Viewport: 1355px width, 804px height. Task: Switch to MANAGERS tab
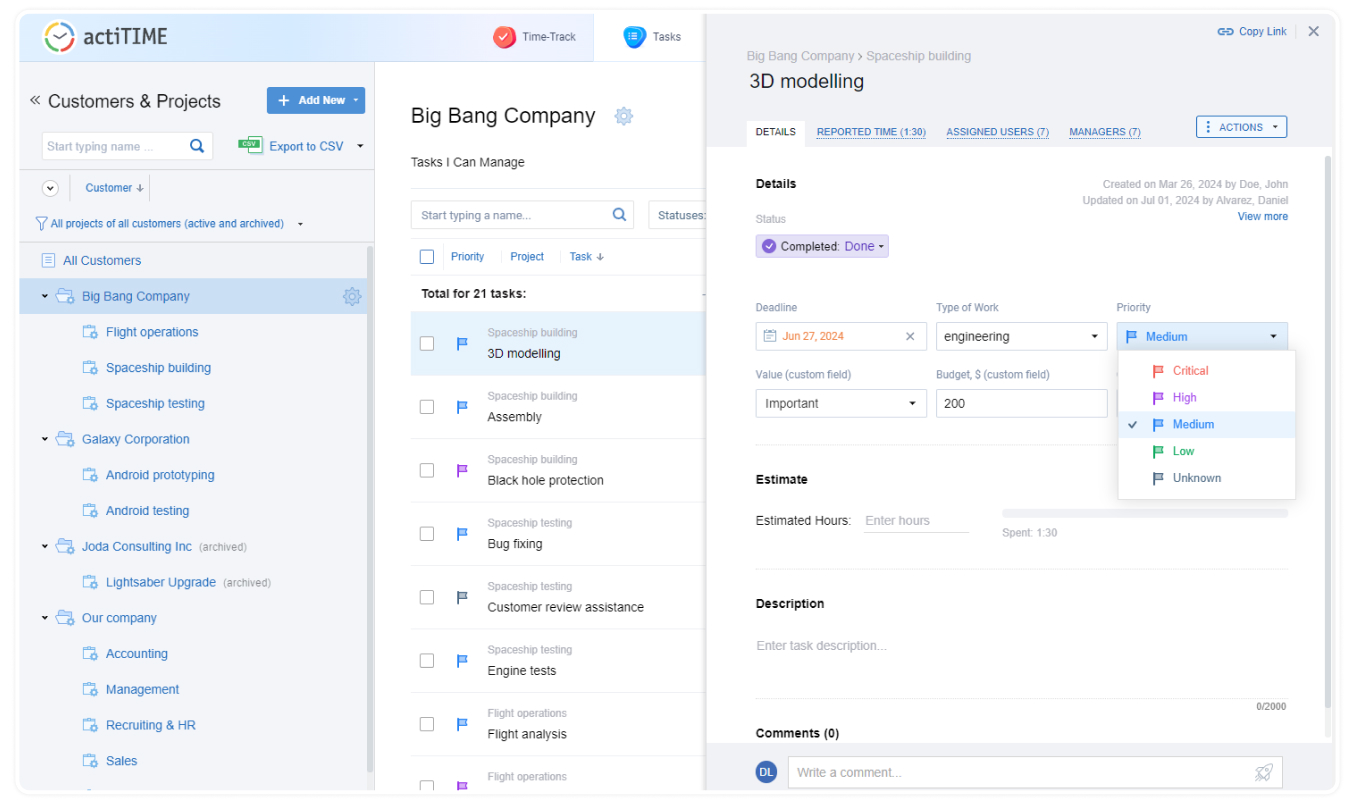click(x=1105, y=132)
